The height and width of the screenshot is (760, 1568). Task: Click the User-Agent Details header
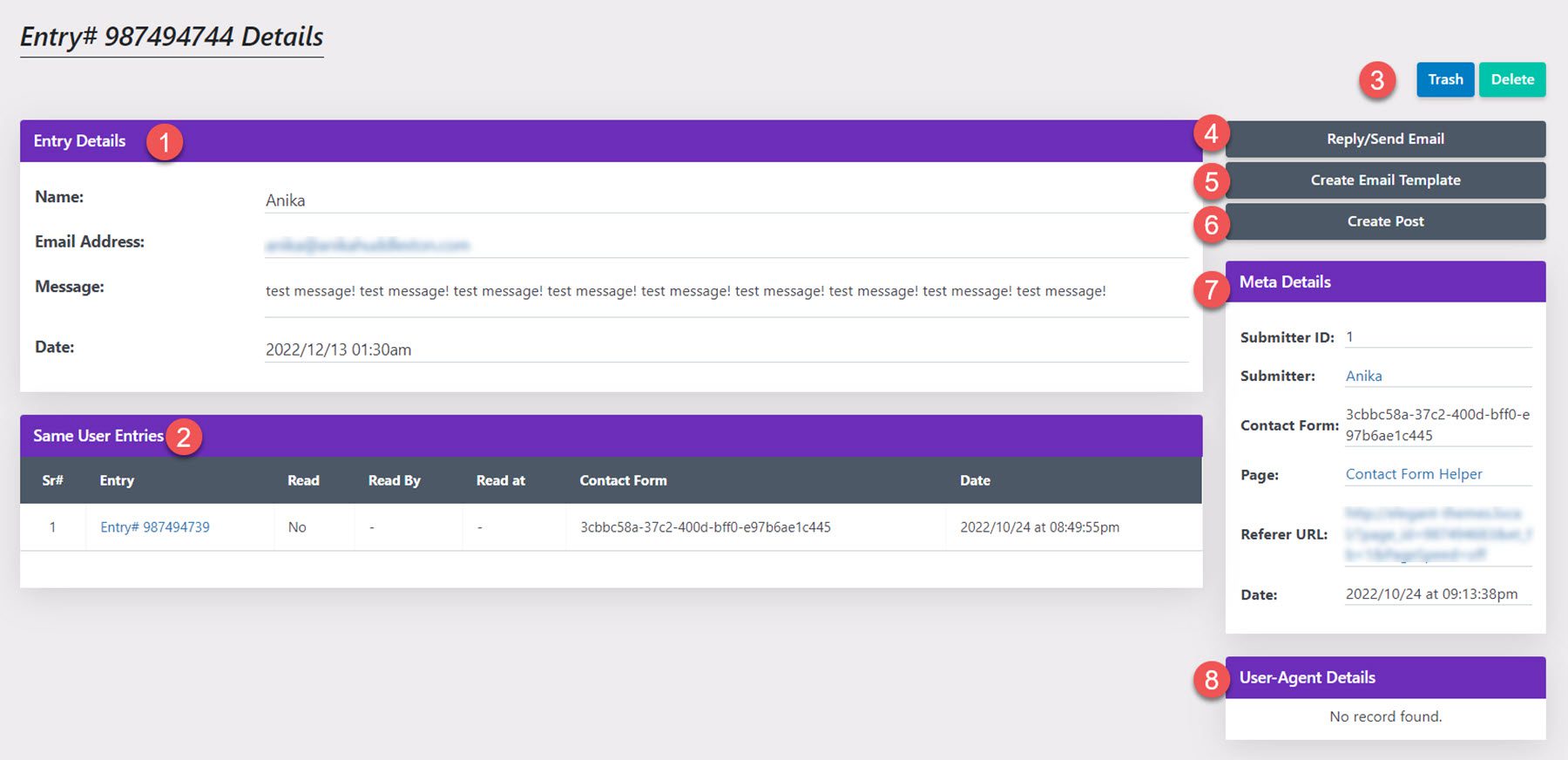[x=1385, y=677]
